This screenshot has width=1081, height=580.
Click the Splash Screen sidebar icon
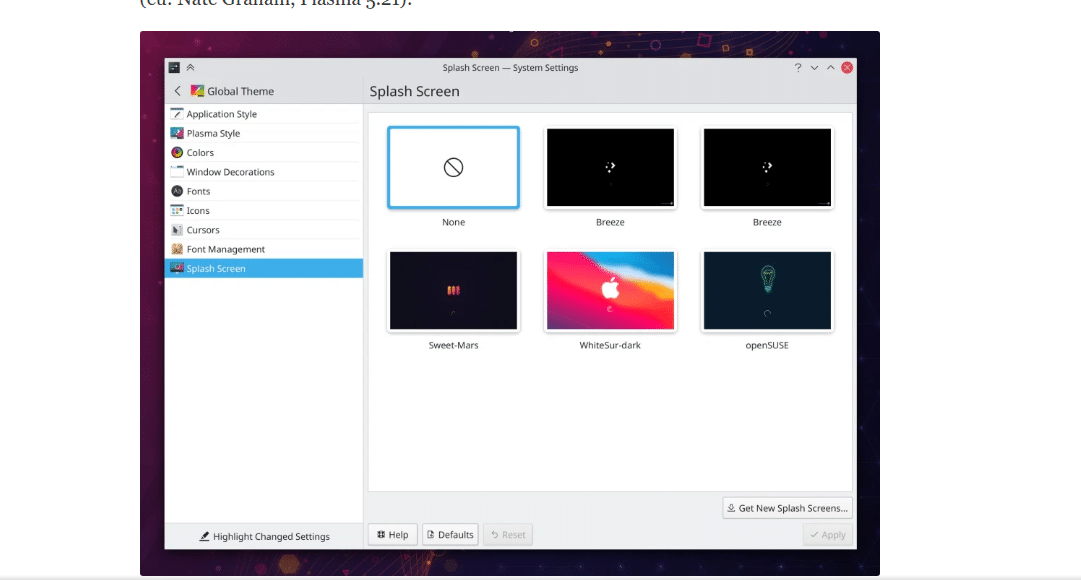pyautogui.click(x=177, y=268)
